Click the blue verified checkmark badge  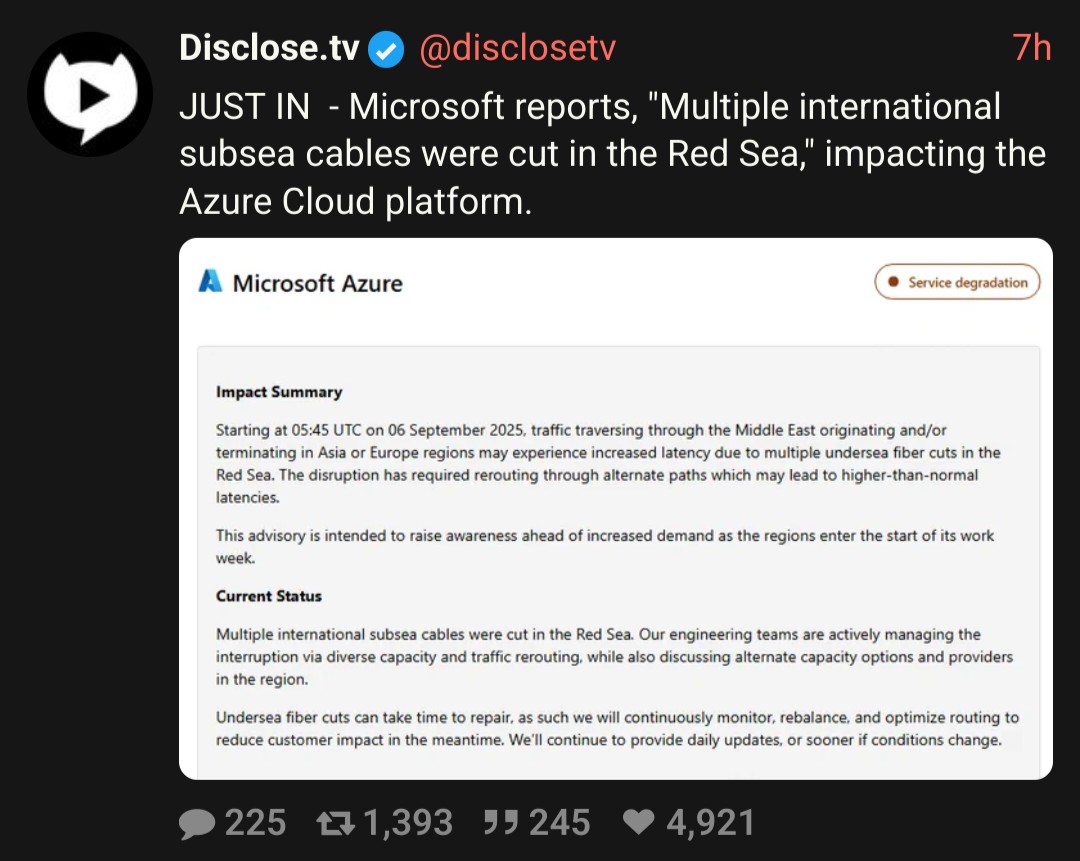[387, 49]
